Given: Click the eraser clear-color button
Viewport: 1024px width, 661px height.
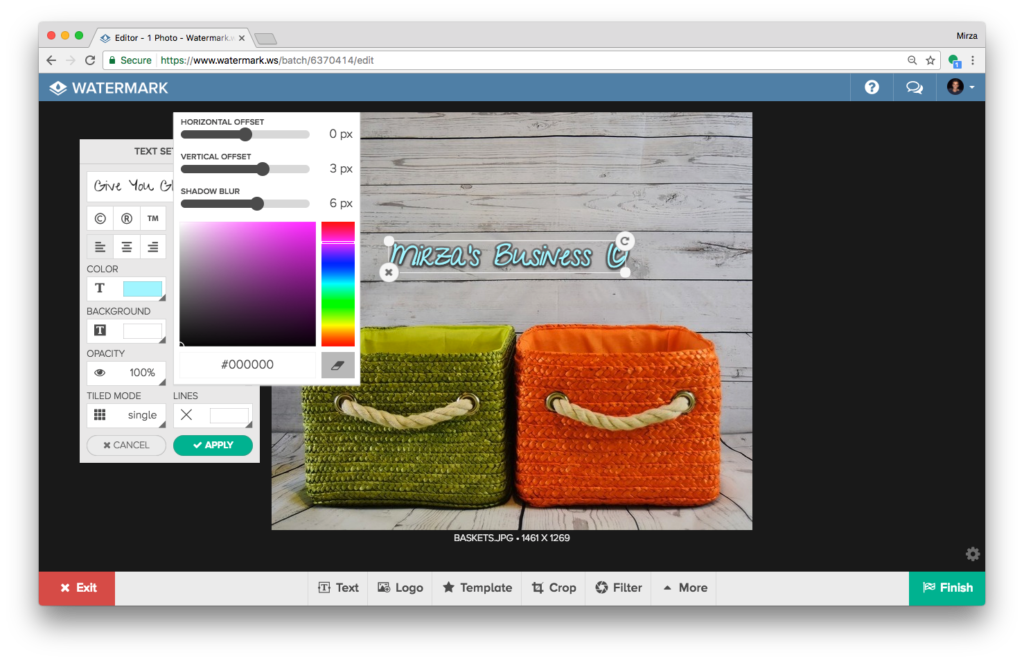Looking at the screenshot, I should pyautogui.click(x=338, y=365).
